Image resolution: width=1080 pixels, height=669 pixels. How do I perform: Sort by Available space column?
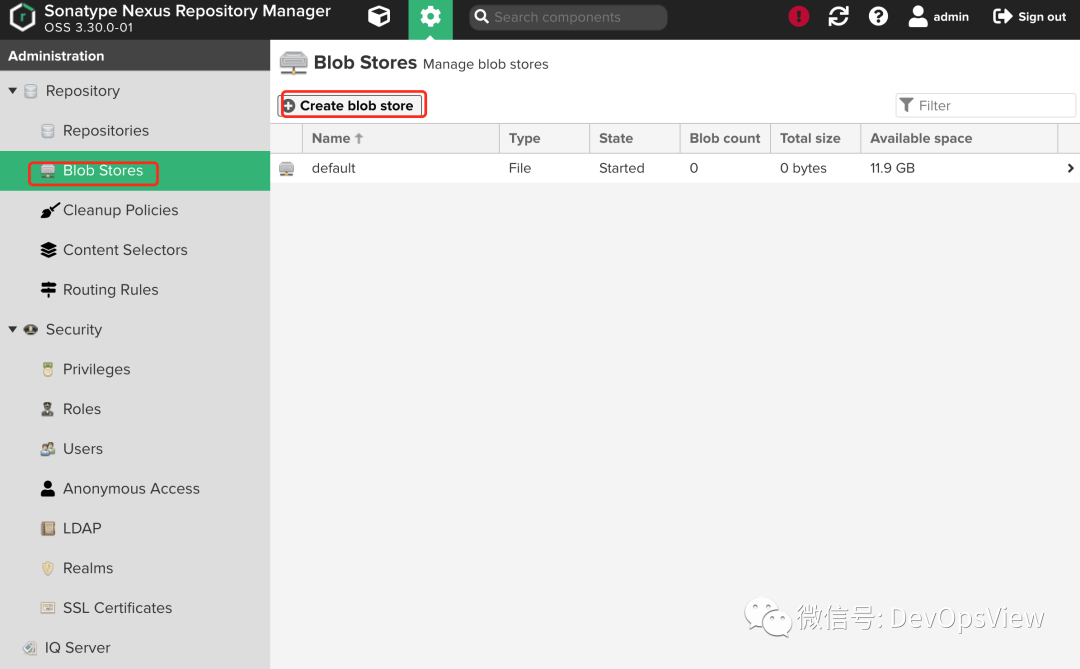(x=959, y=138)
